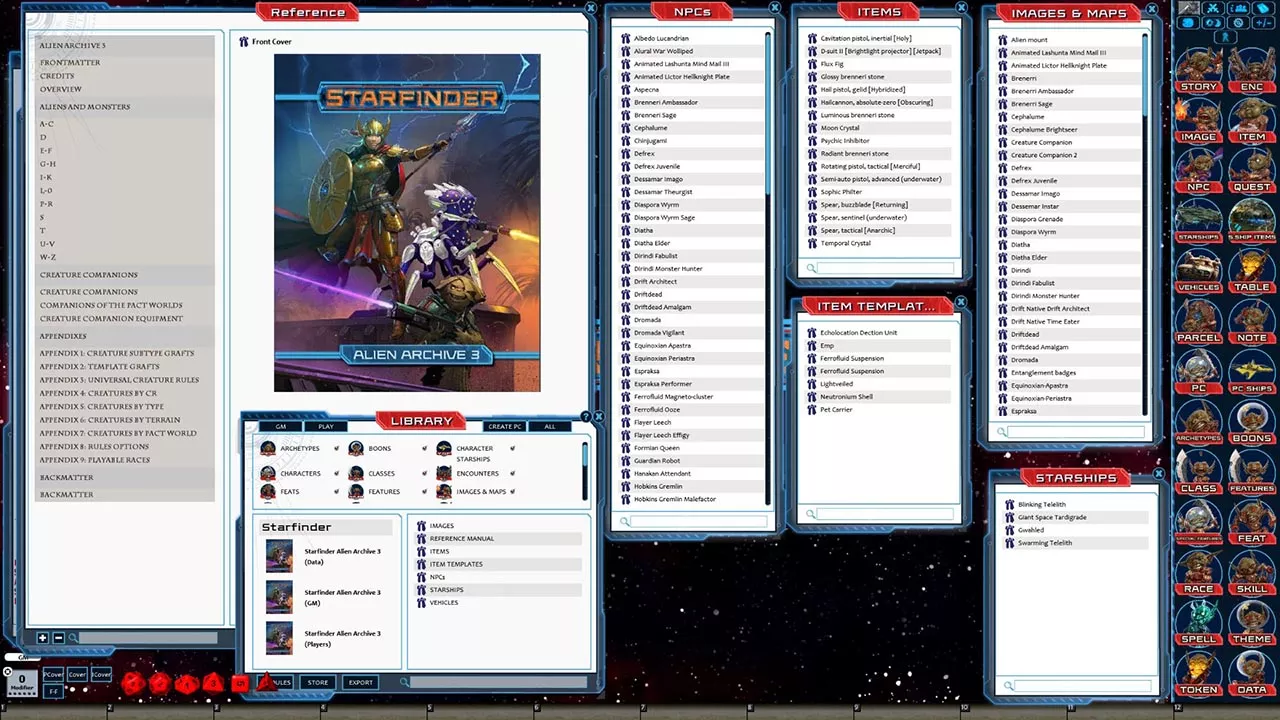Click the Export button in Library
1280x720 pixels.
361,682
